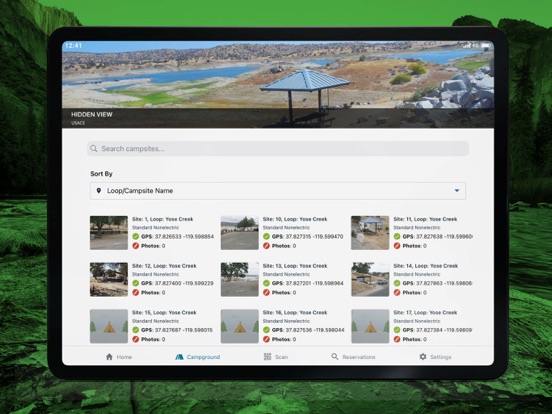Click green GPS check icon for Site 14
Screen dimensions: 552x414
tap(397, 283)
